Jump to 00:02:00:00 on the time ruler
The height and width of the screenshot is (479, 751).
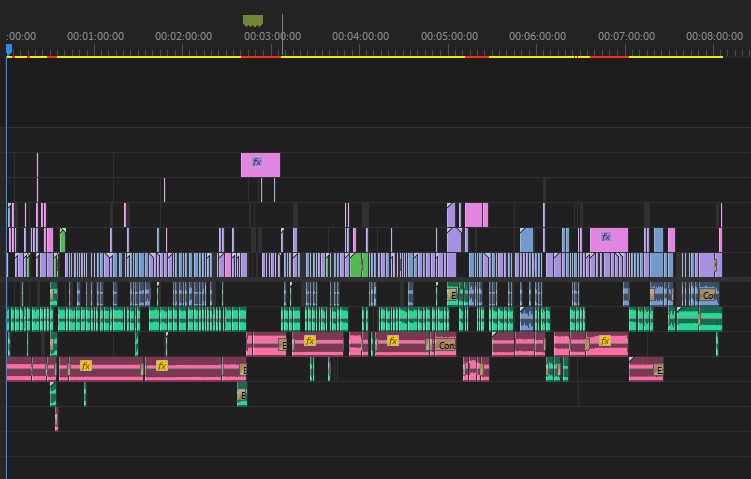coord(183,36)
